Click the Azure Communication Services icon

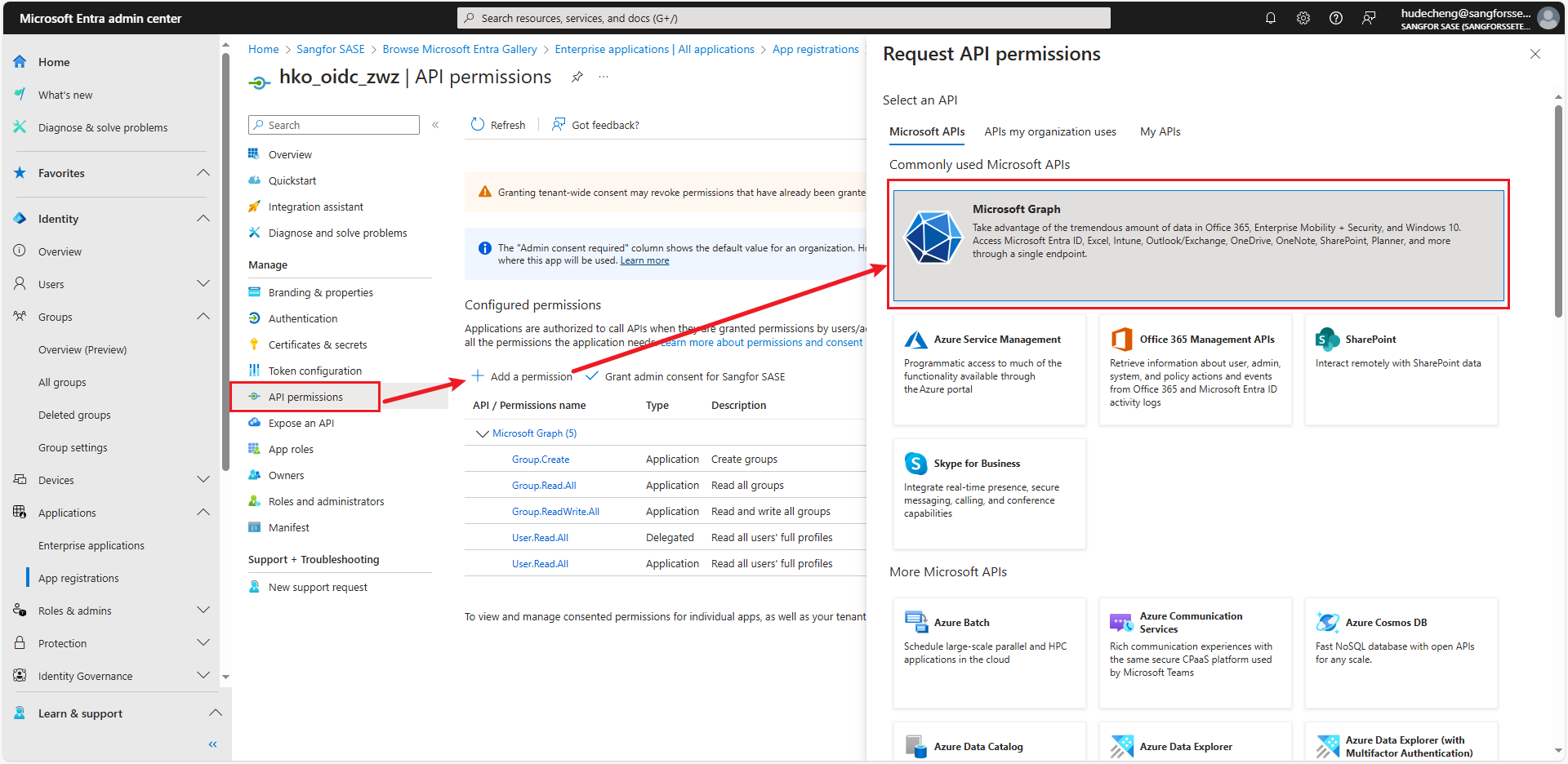tap(1121, 622)
